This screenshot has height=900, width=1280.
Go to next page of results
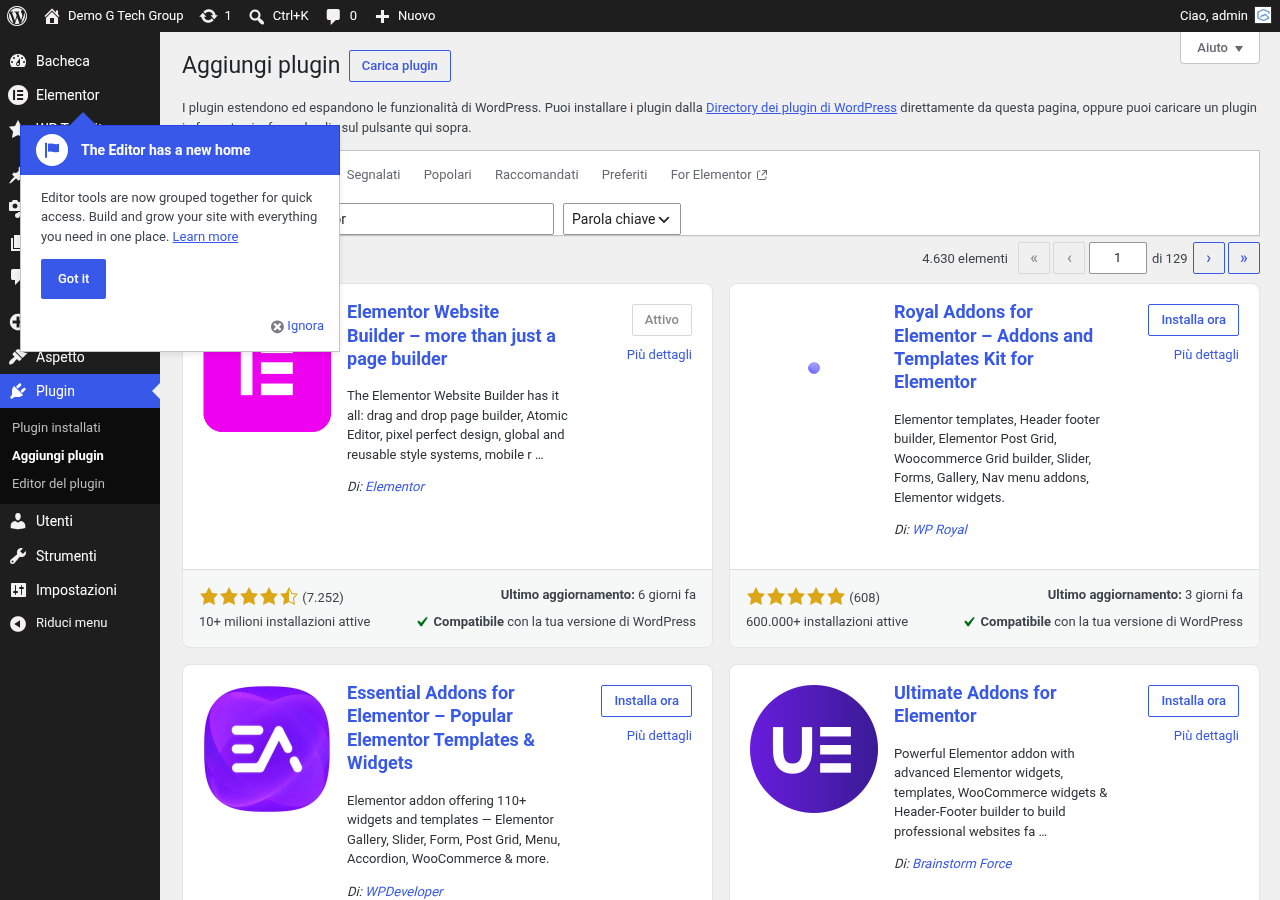point(1209,258)
